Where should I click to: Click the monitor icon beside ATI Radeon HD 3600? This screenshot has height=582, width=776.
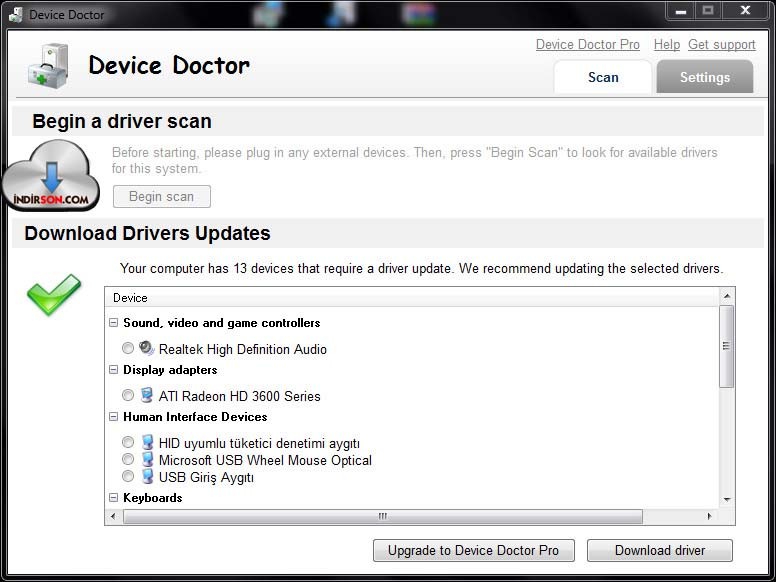click(146, 395)
